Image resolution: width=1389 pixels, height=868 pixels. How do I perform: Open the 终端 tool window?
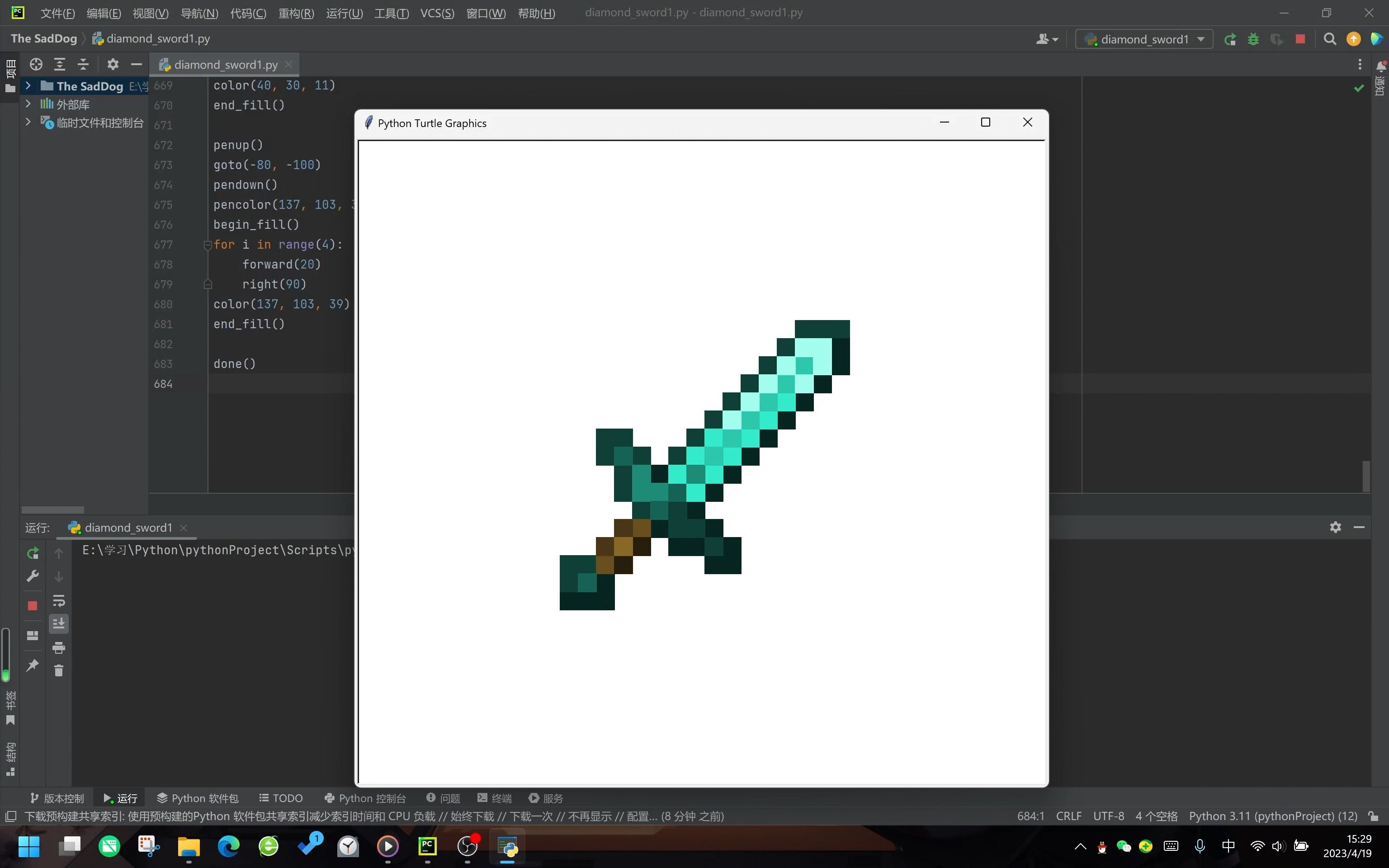click(x=494, y=798)
